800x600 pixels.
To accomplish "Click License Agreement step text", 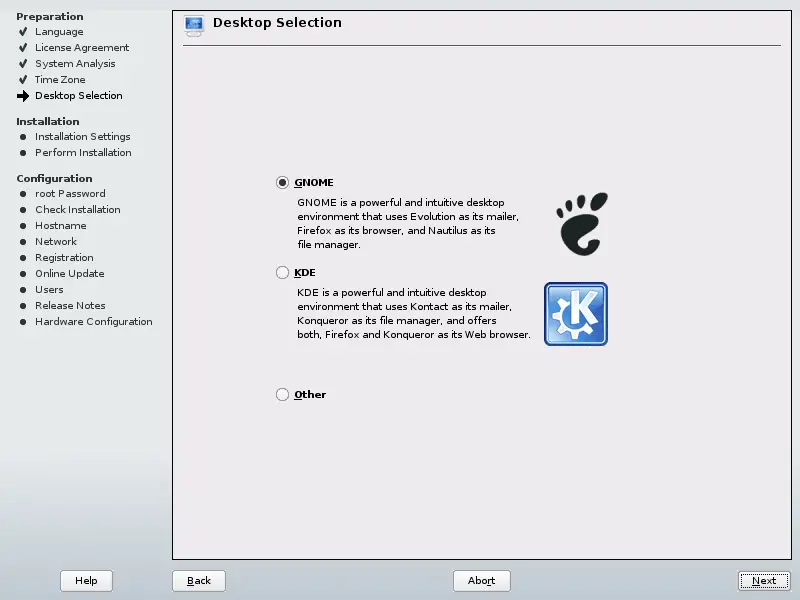I will pos(82,47).
